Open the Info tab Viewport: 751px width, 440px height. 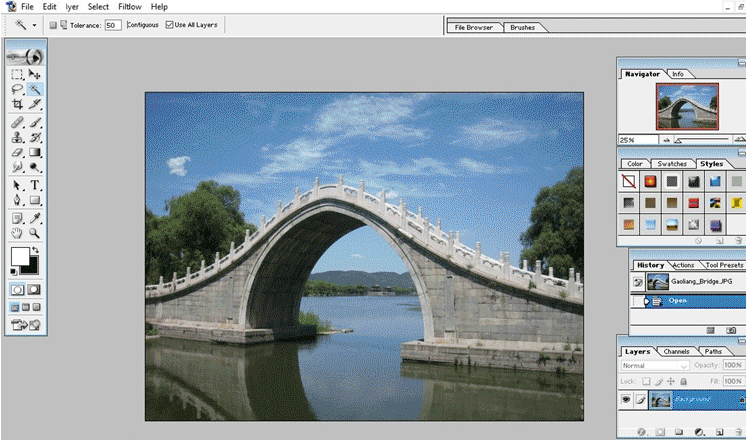click(x=678, y=74)
